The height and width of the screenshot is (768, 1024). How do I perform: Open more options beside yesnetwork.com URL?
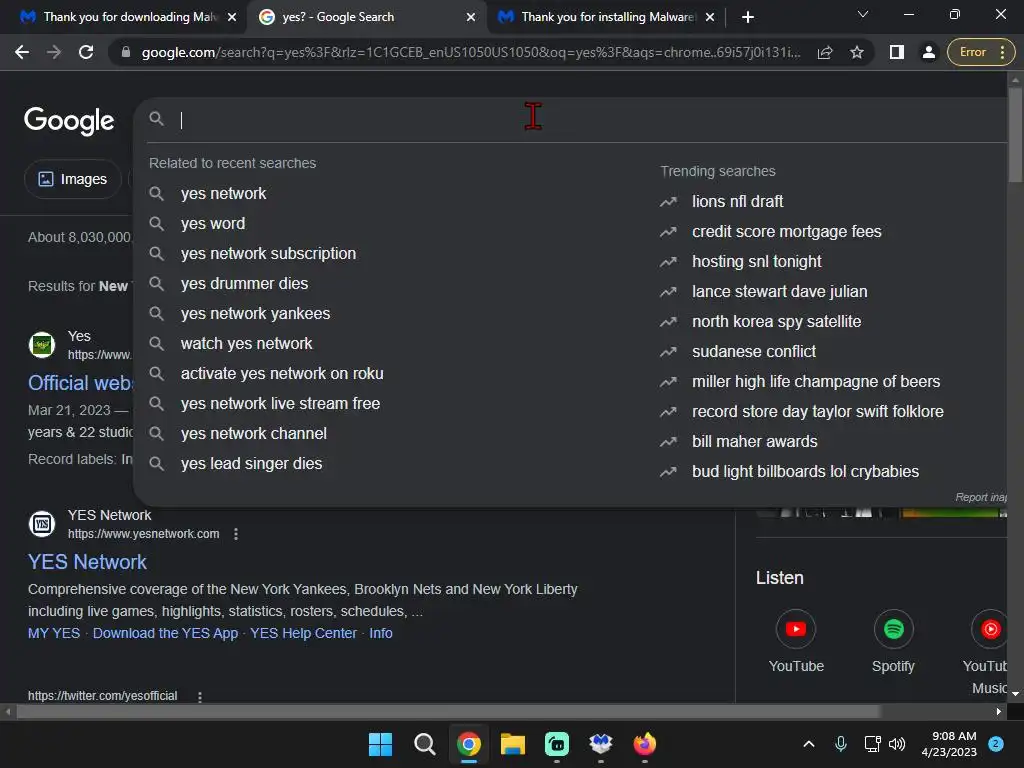(236, 534)
